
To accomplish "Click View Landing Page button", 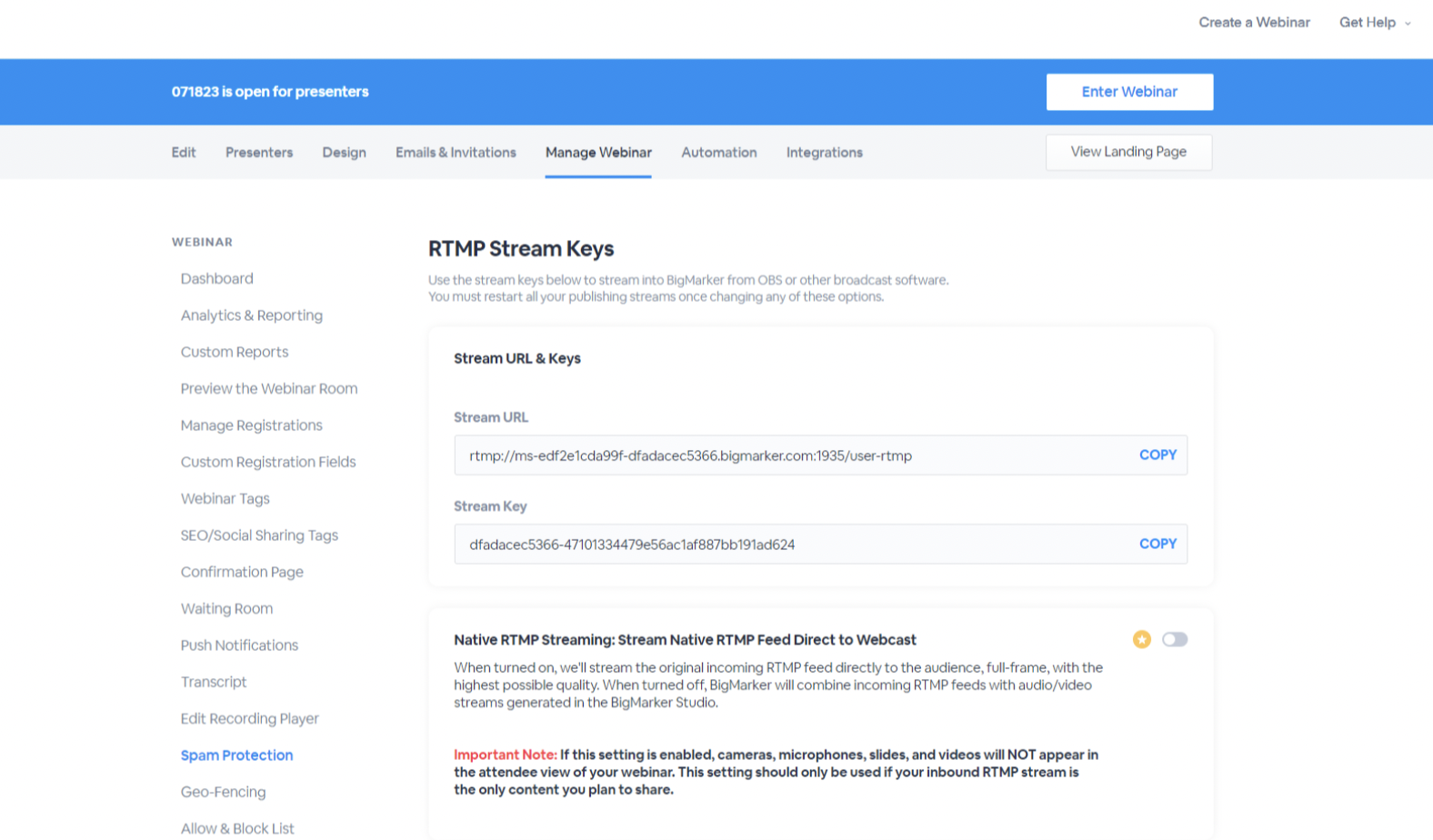I will 1128,152.
